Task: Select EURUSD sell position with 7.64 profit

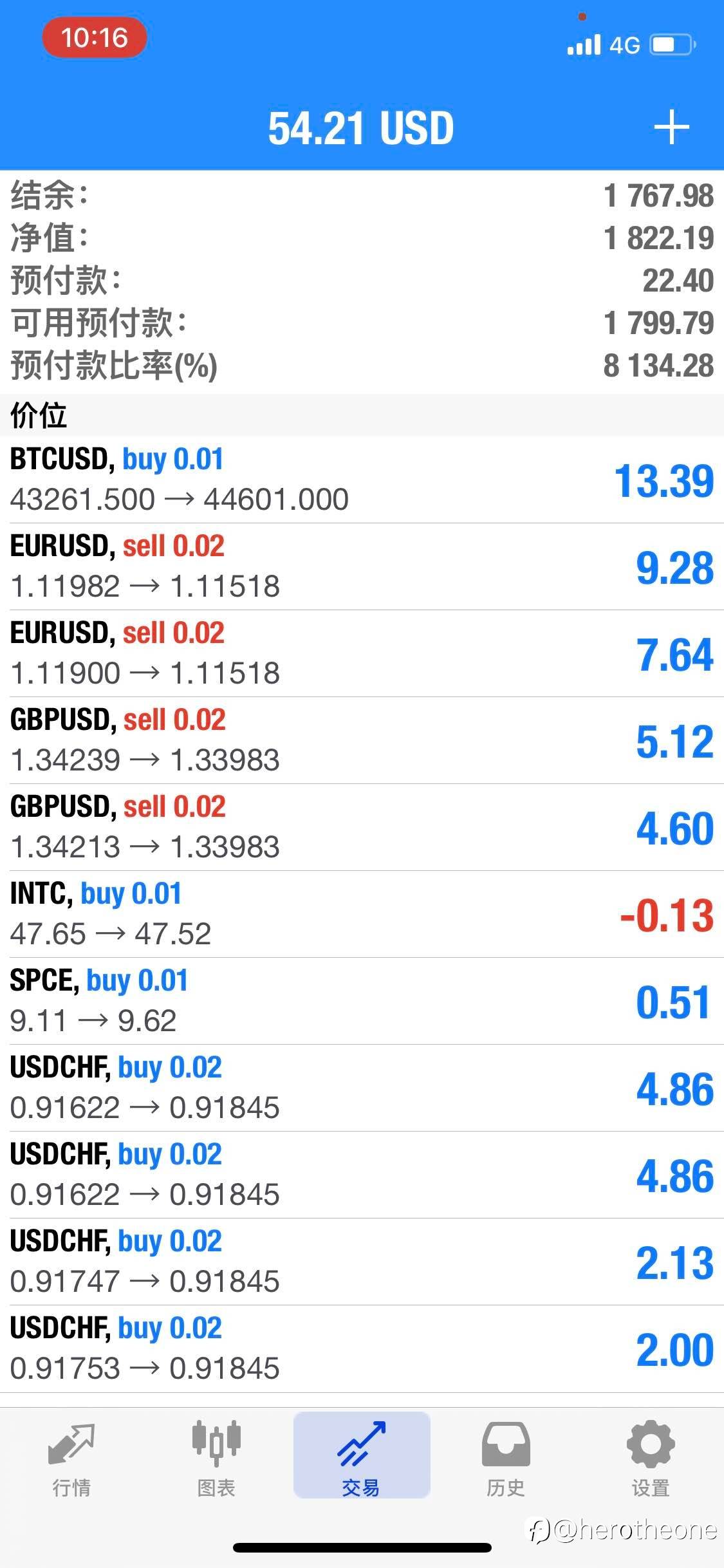Action: [362, 653]
